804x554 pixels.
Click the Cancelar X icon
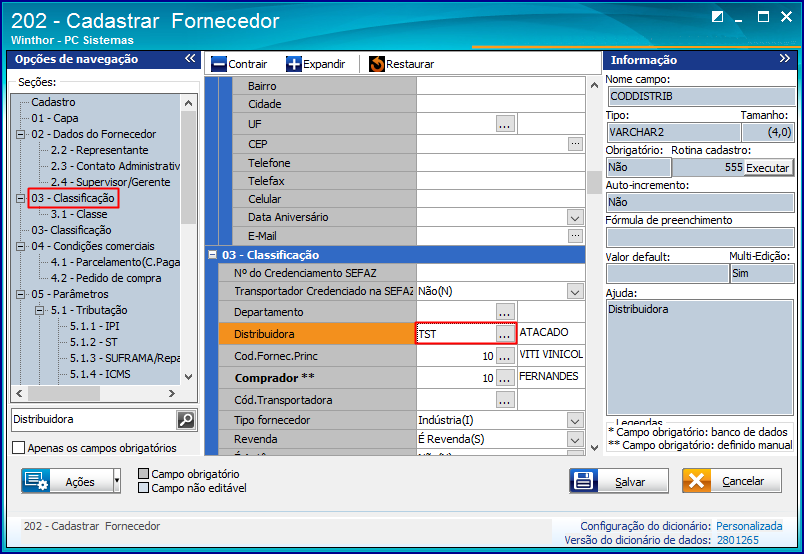pyautogui.click(x=696, y=481)
